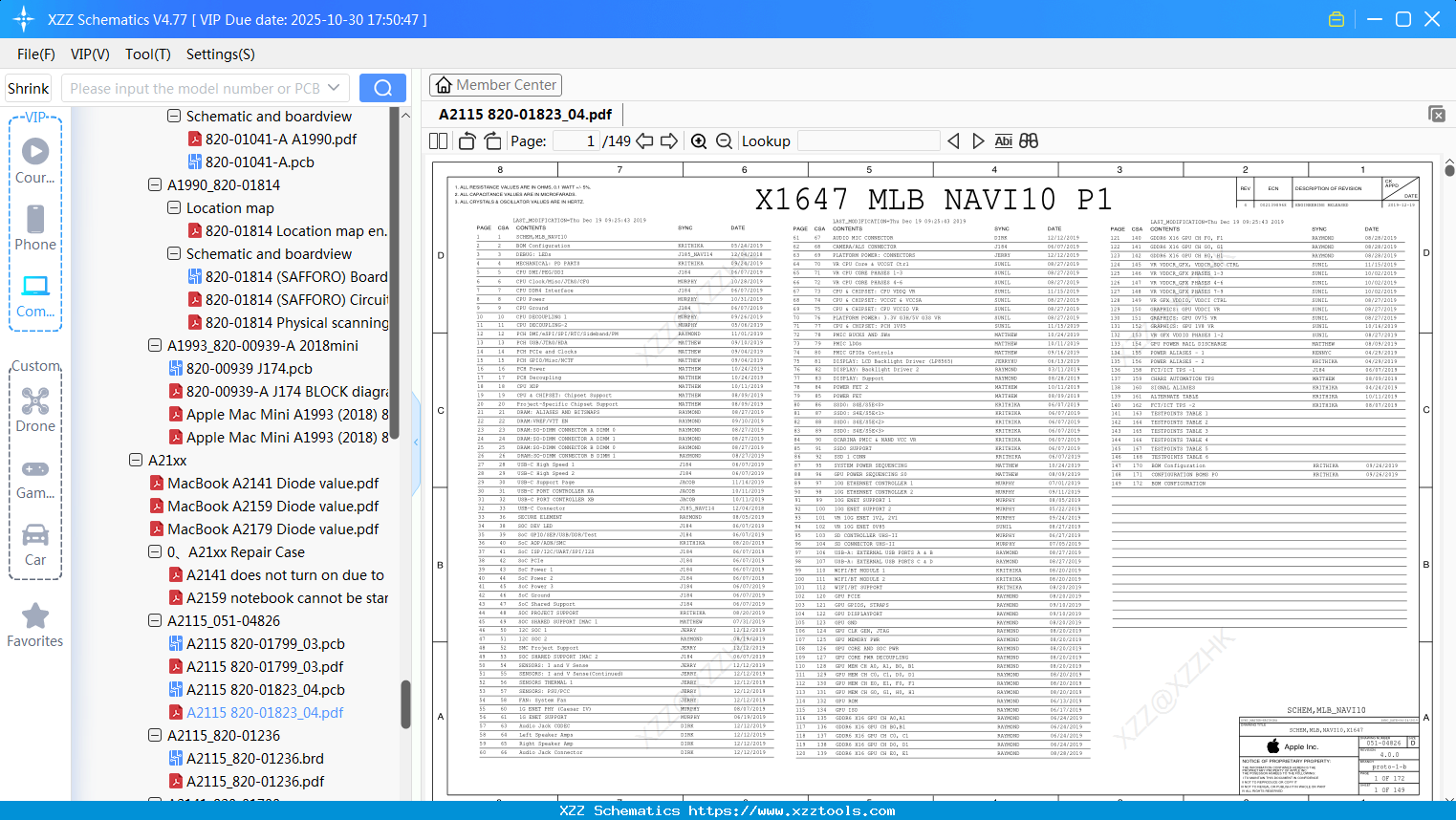The height and width of the screenshot is (820, 1456).
Task: Open A2115_820-01236.brd
Action: pyautogui.click(x=246, y=758)
